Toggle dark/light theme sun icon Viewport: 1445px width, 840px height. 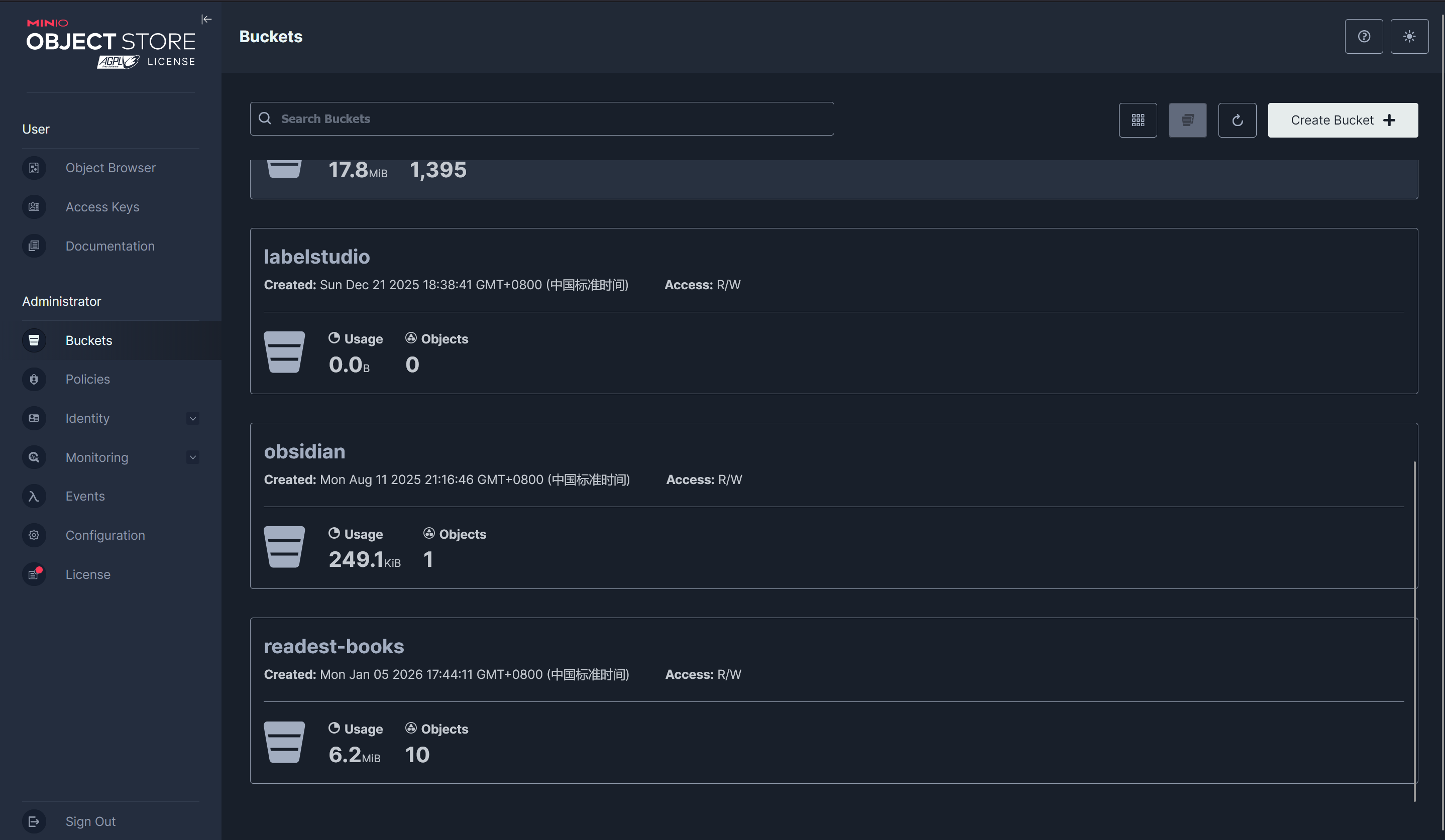point(1409,37)
